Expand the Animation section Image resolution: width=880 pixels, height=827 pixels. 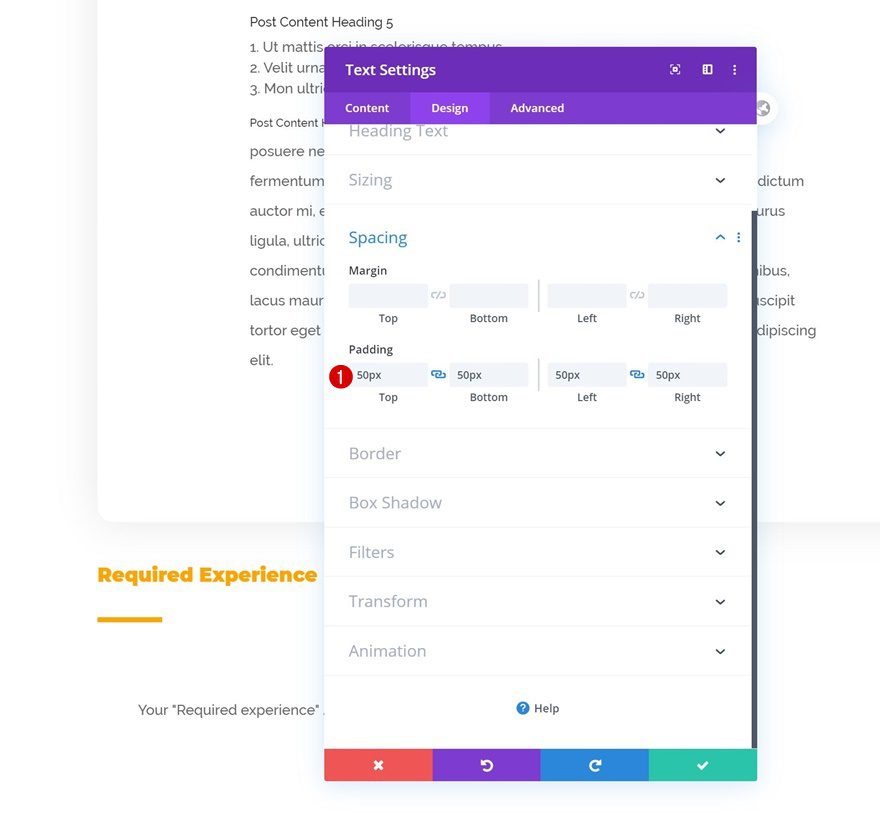click(x=537, y=650)
